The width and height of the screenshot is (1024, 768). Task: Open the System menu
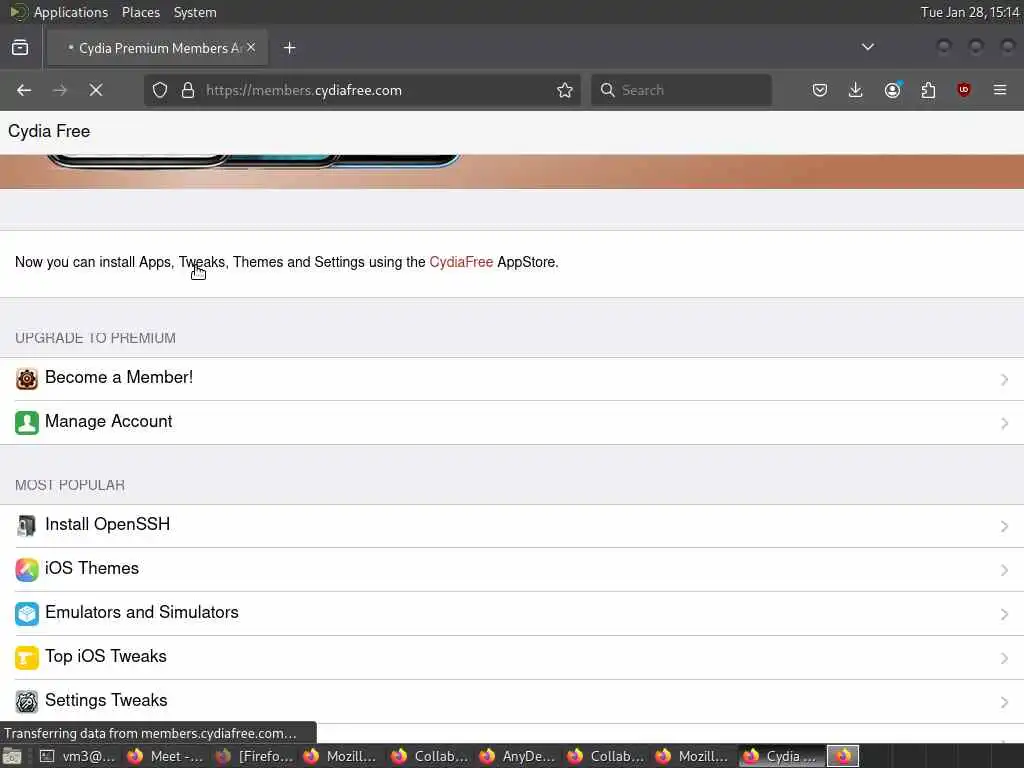pyautogui.click(x=195, y=12)
